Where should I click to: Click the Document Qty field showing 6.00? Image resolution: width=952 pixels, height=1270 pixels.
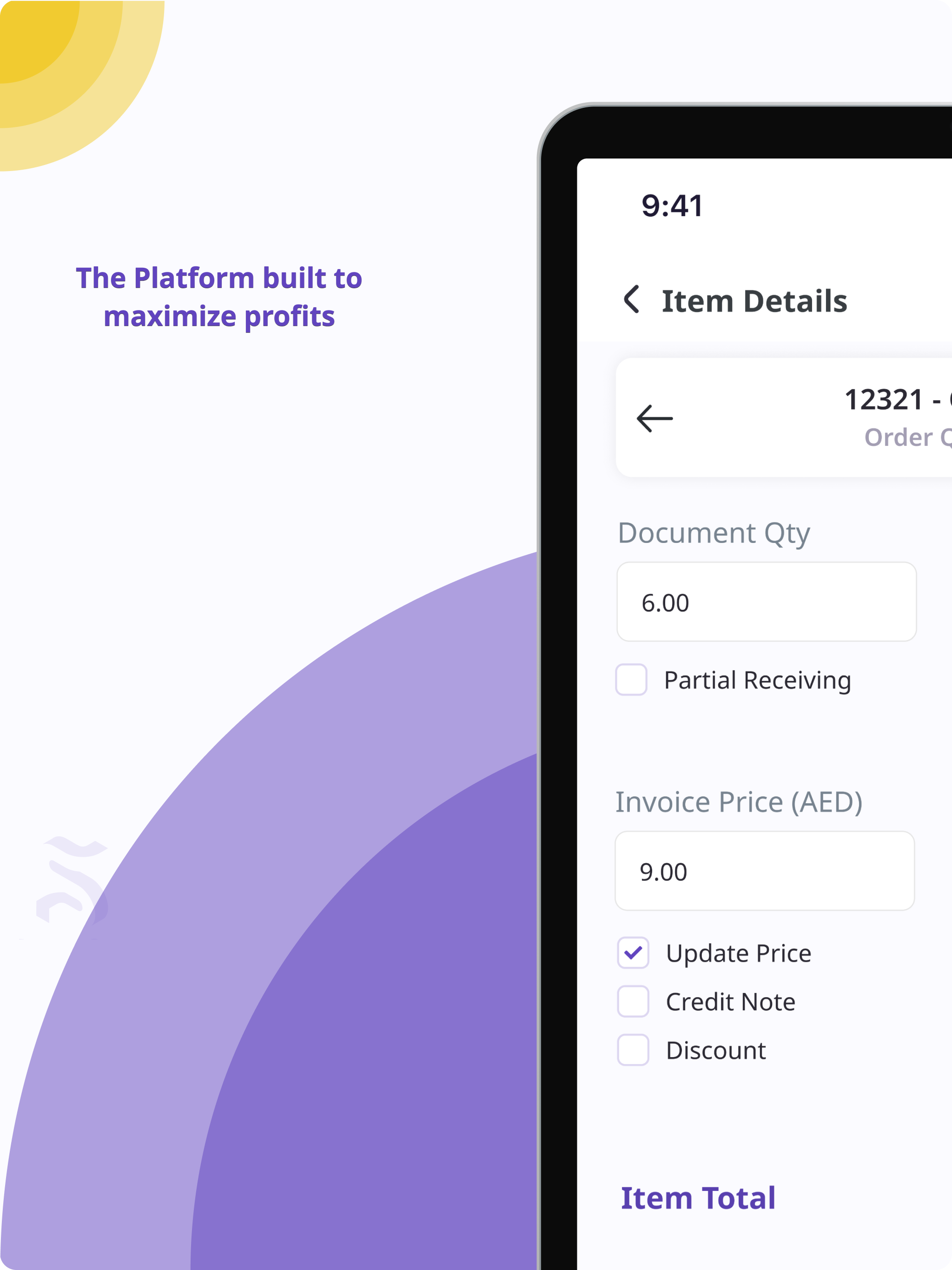coord(766,602)
